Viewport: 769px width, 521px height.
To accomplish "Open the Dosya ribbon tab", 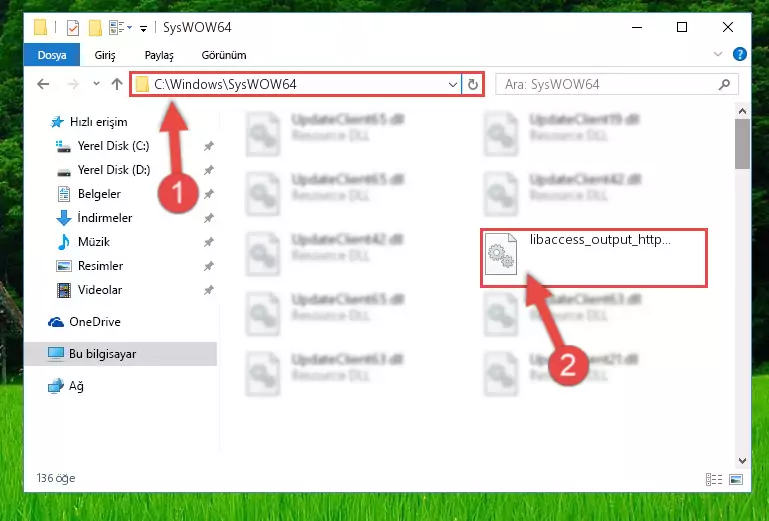I will (x=51, y=55).
